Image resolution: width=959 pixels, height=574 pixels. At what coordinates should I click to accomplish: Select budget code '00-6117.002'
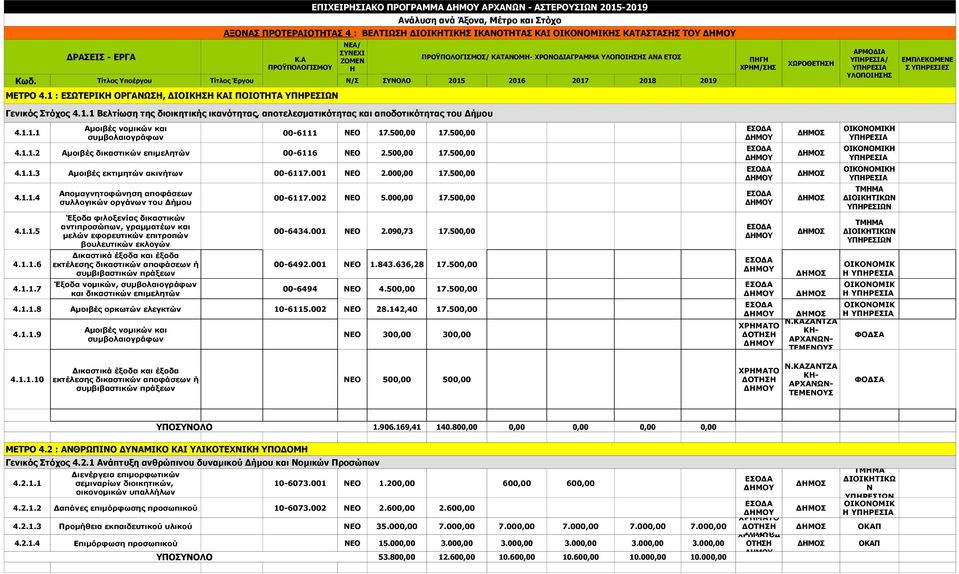pyautogui.click(x=300, y=198)
